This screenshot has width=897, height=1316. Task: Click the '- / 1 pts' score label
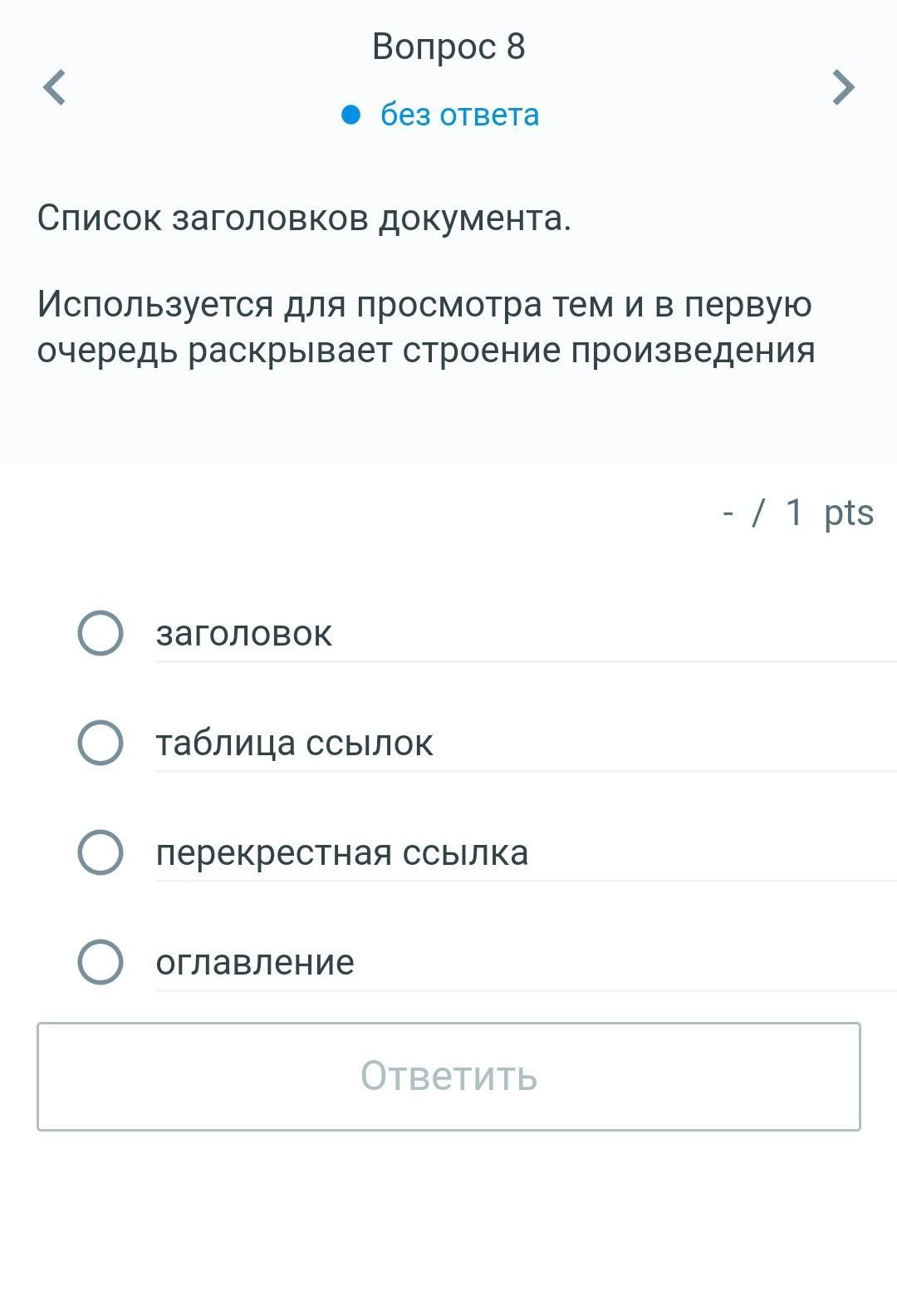pos(797,513)
